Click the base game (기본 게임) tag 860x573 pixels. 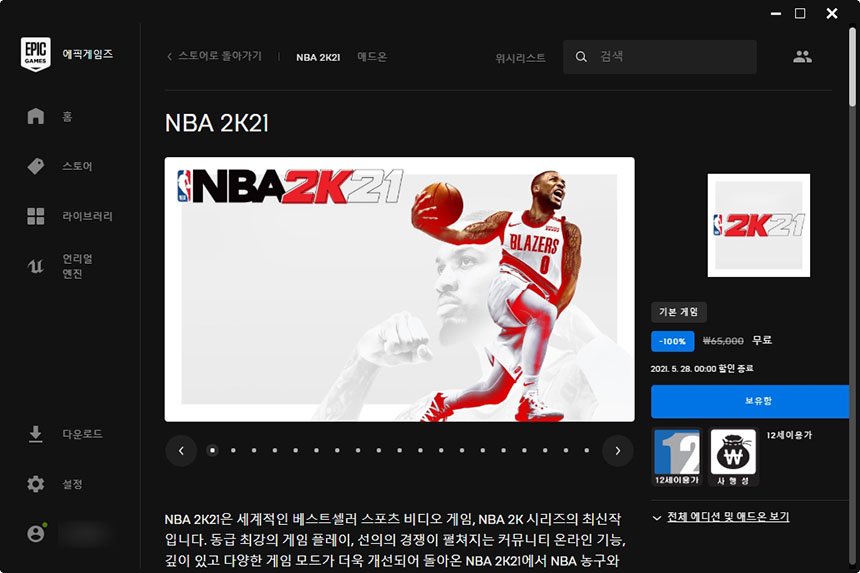point(678,312)
